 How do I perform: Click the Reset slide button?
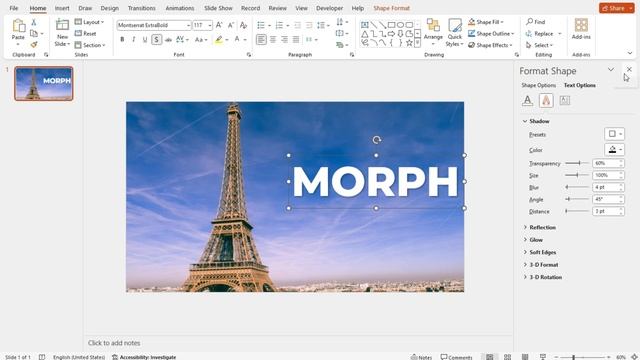point(85,33)
